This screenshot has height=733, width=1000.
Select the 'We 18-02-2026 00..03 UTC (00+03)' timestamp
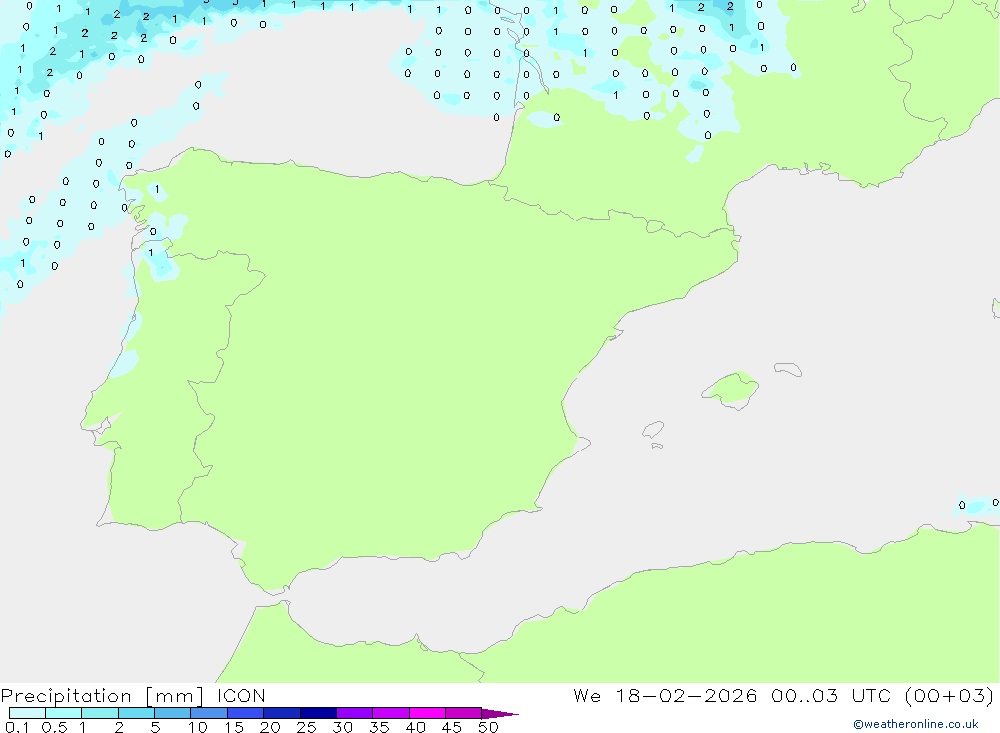[784, 696]
